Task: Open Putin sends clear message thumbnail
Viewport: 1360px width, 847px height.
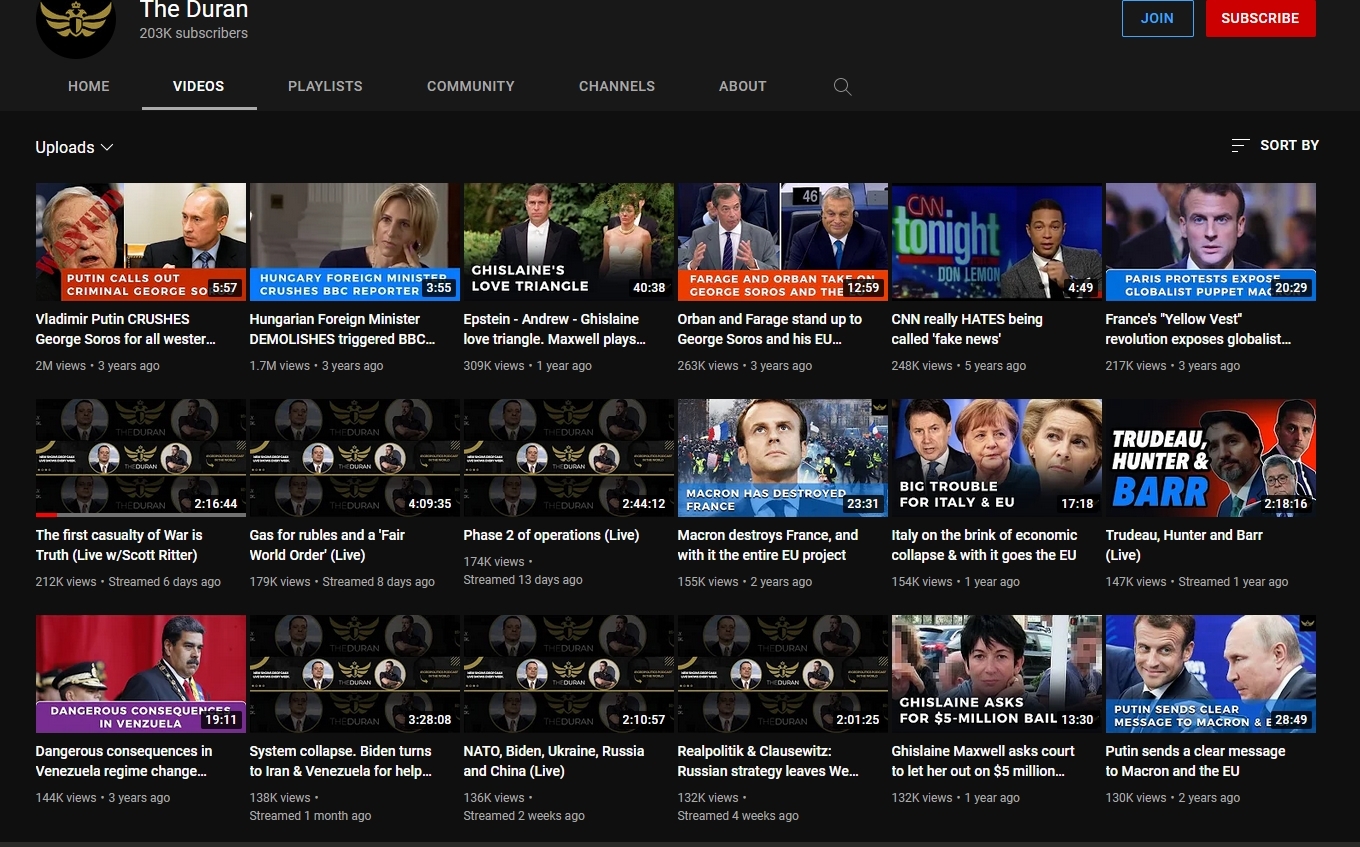Action: (1211, 674)
